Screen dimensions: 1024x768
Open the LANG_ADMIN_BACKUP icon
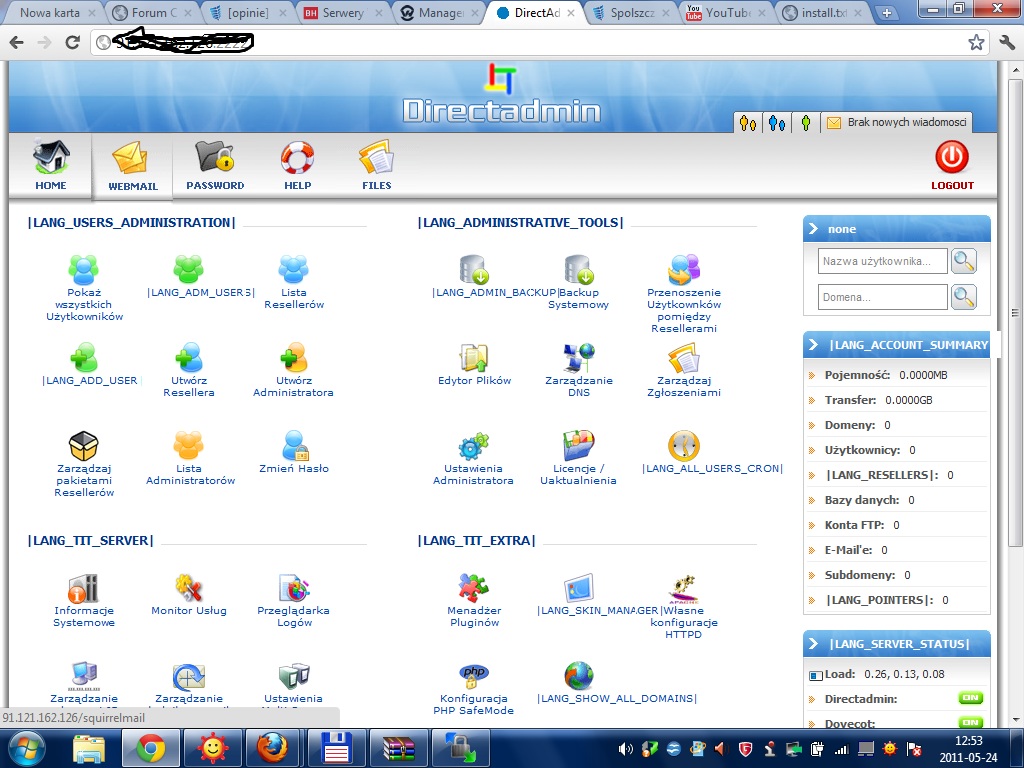point(474,269)
